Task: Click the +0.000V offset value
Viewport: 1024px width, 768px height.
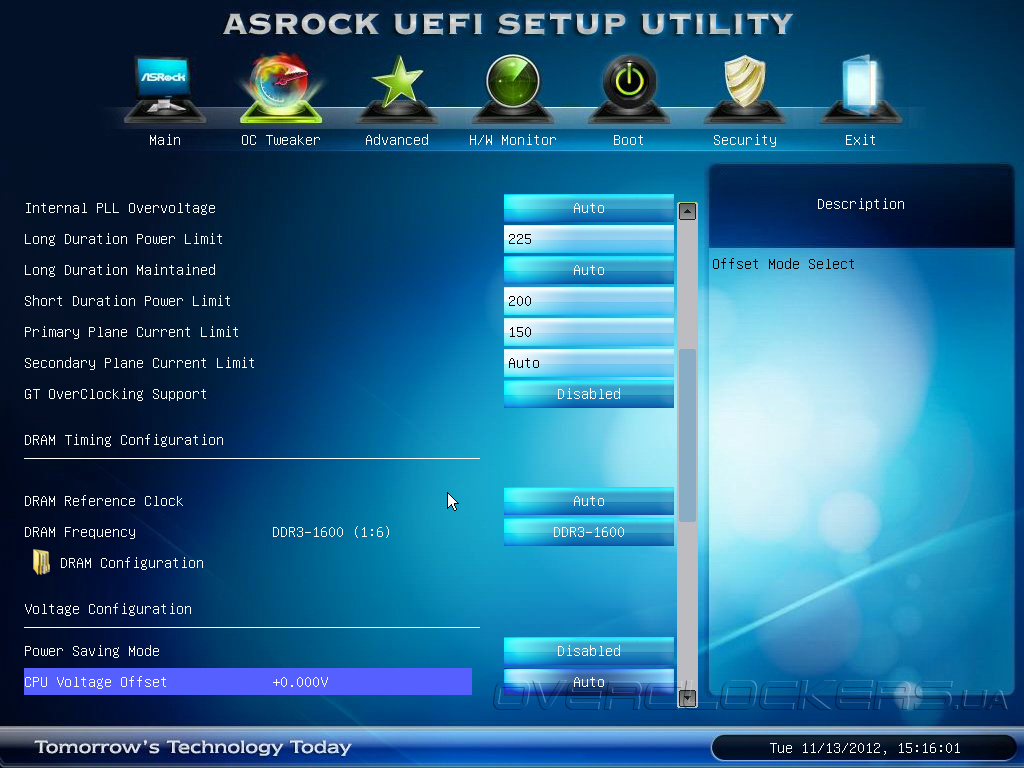Action: click(300, 682)
